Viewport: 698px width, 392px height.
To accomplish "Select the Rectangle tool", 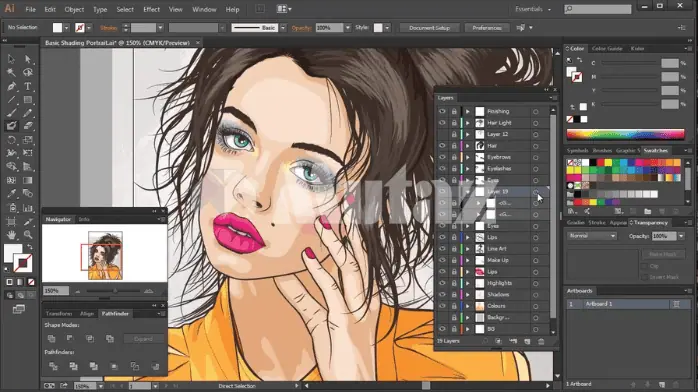I will [x=28, y=100].
